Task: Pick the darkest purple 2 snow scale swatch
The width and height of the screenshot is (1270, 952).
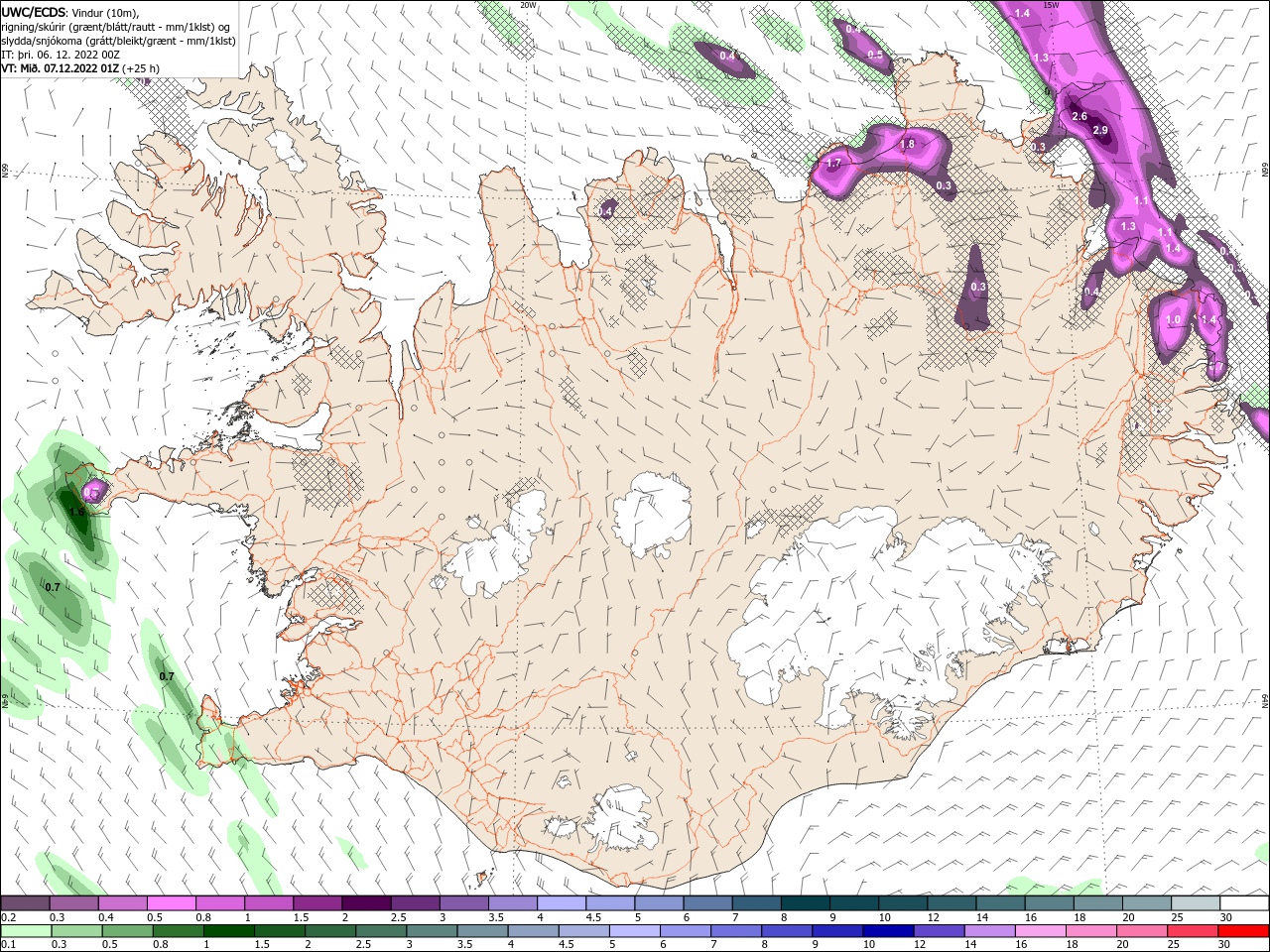Action: pyautogui.click(x=365, y=902)
